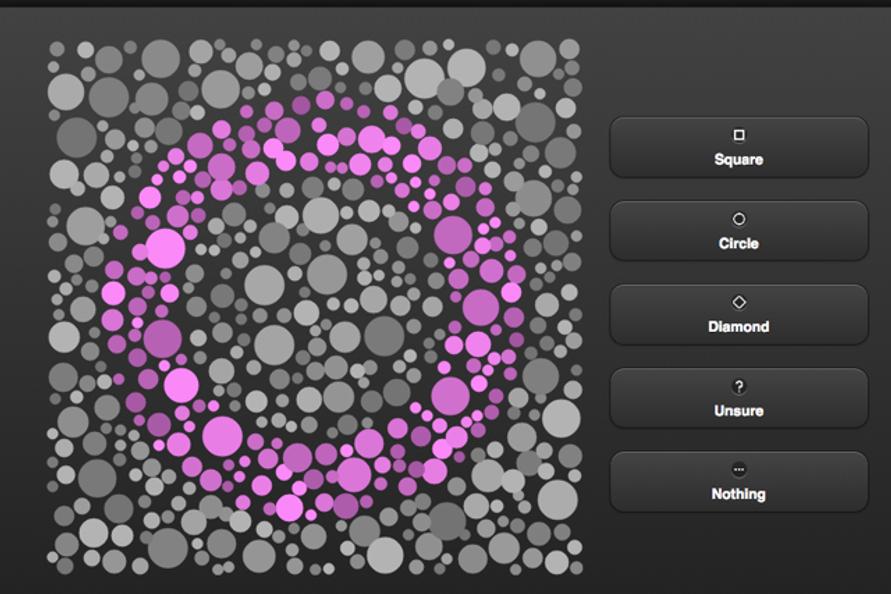The image size is (891, 594).
Task: Click the color vision dot plate
Action: pos(315,307)
